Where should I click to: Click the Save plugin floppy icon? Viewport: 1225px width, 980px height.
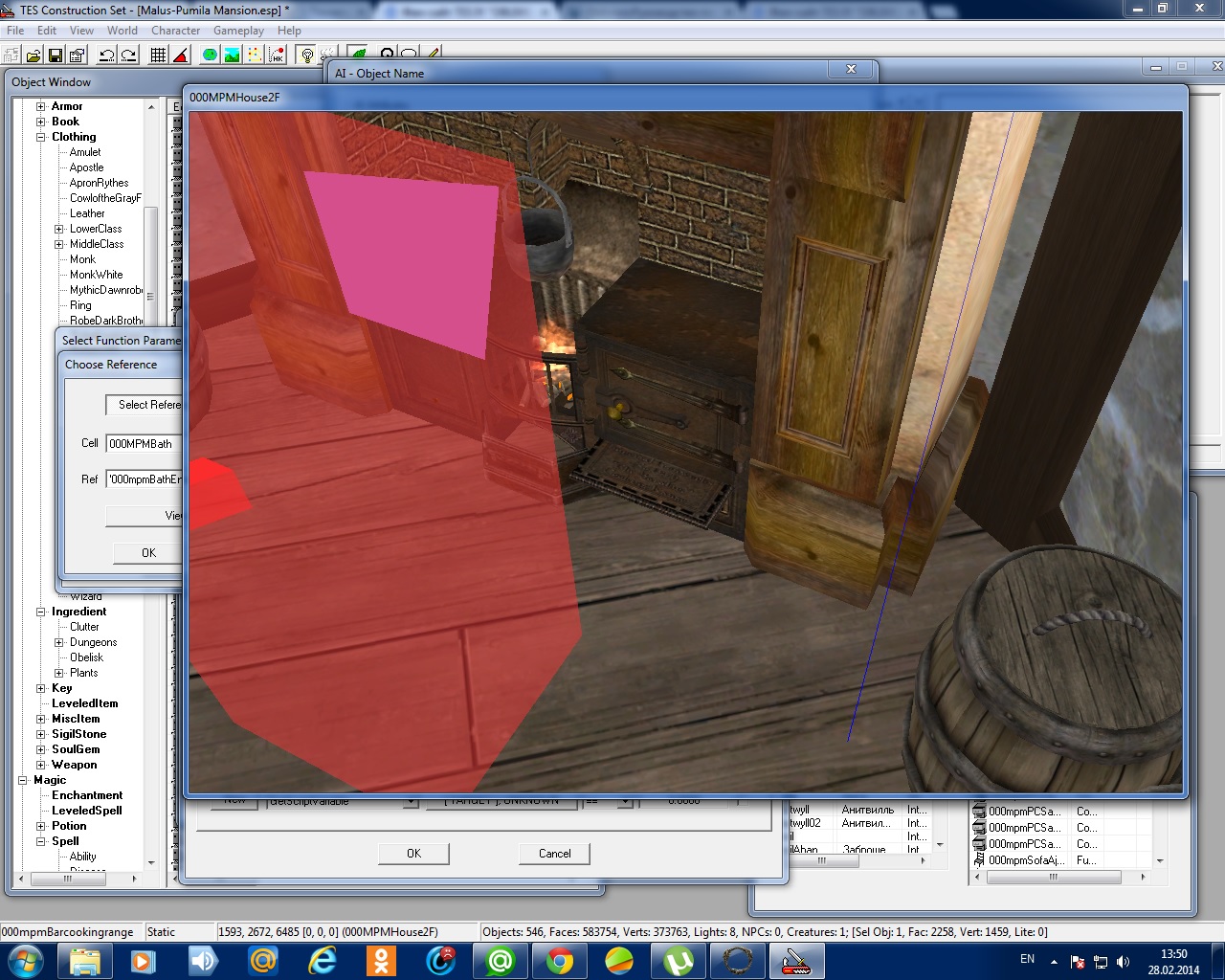55,55
